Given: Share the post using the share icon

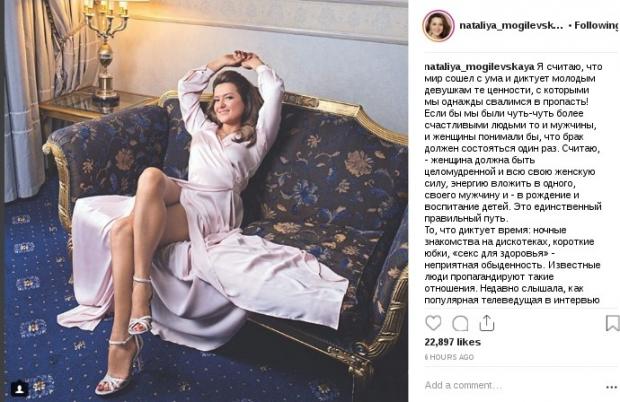Looking at the screenshot, I should coord(487,323).
